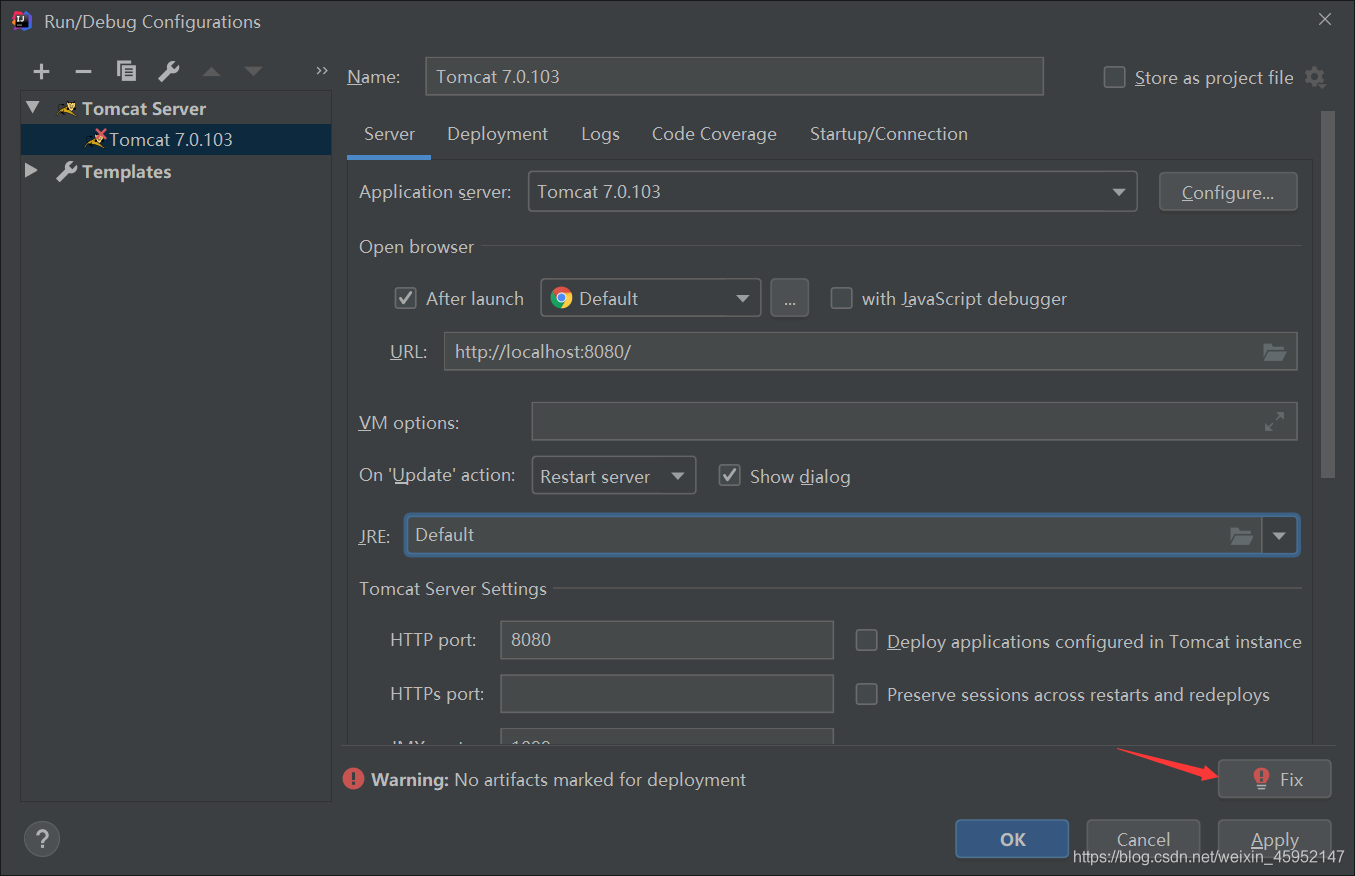Open edit templates wrench icon
This screenshot has height=876, width=1355.
pyautogui.click(x=169, y=71)
